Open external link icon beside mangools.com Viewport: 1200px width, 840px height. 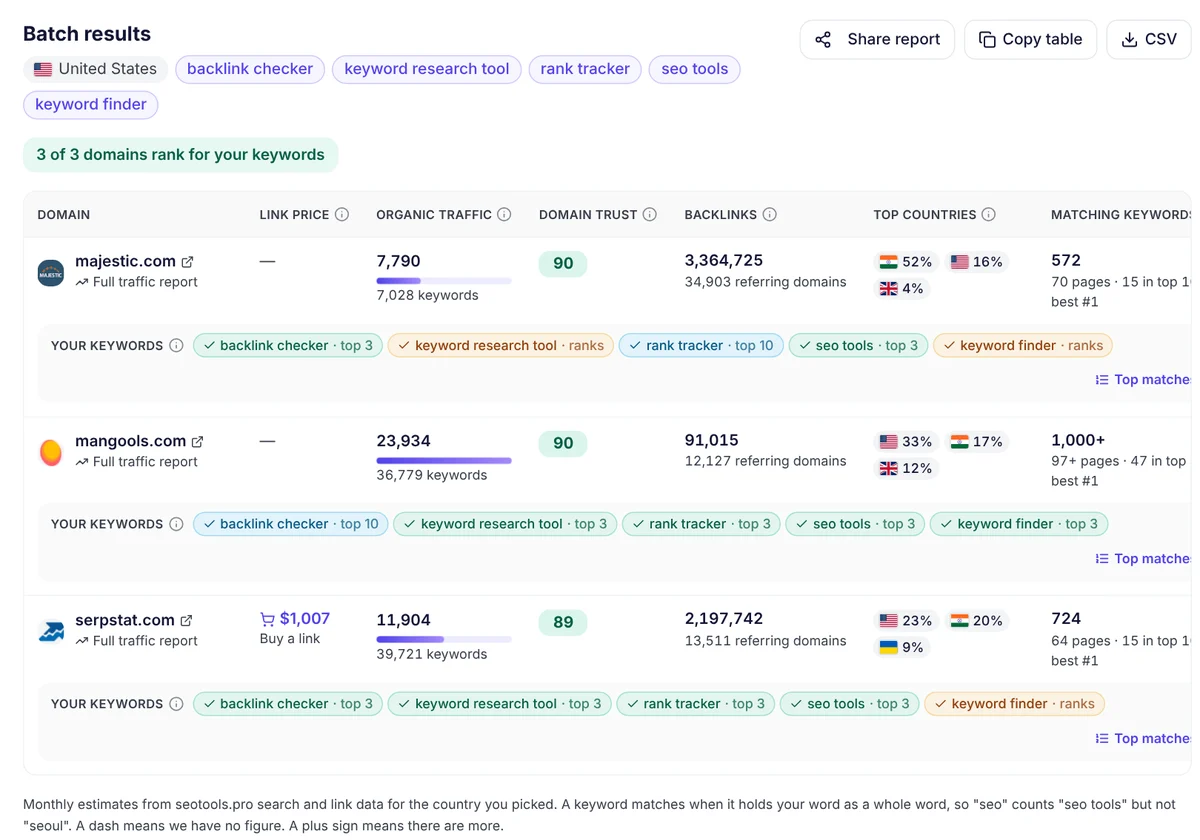click(x=197, y=442)
